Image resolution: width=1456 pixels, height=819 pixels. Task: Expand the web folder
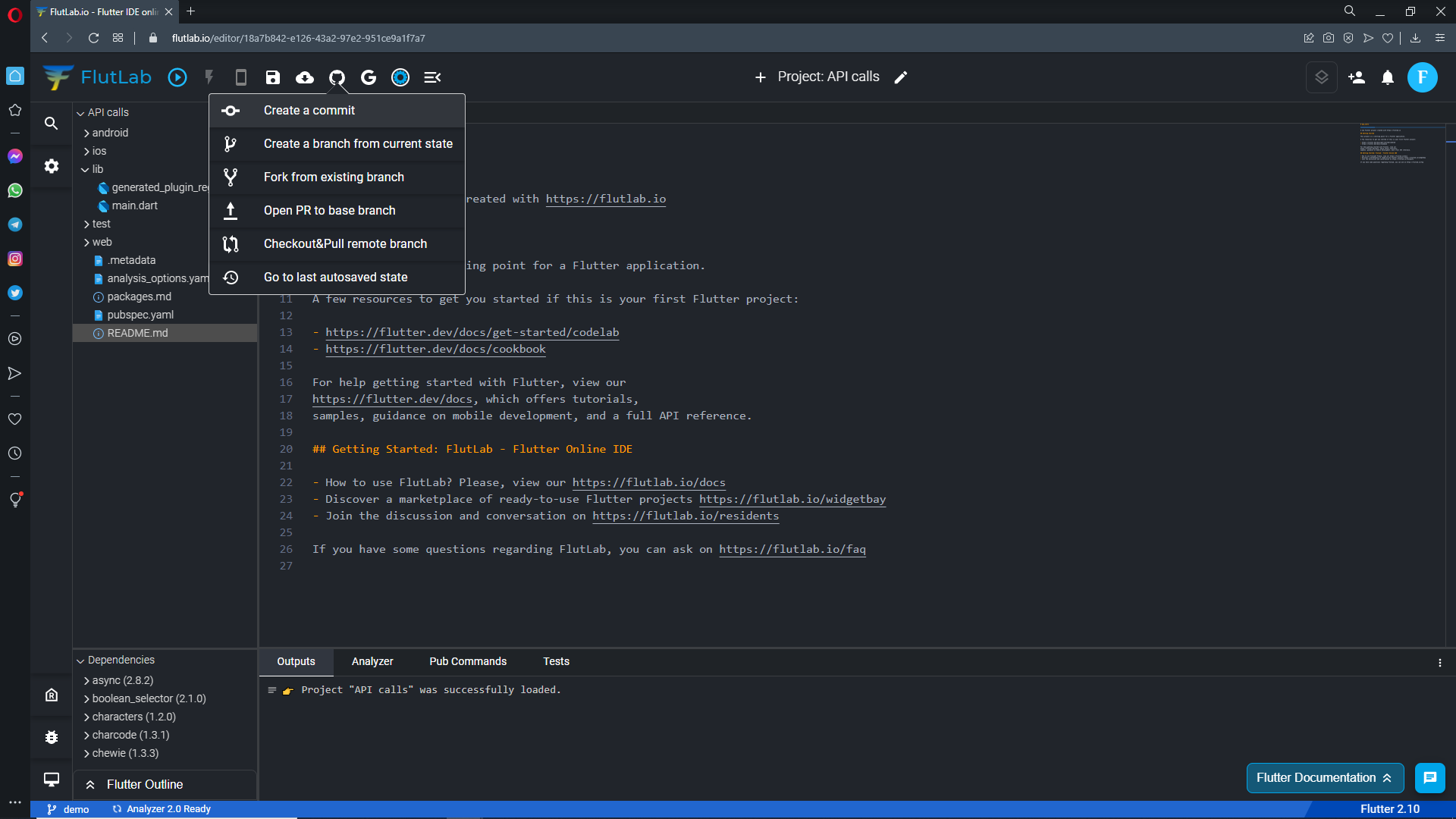[x=86, y=243]
